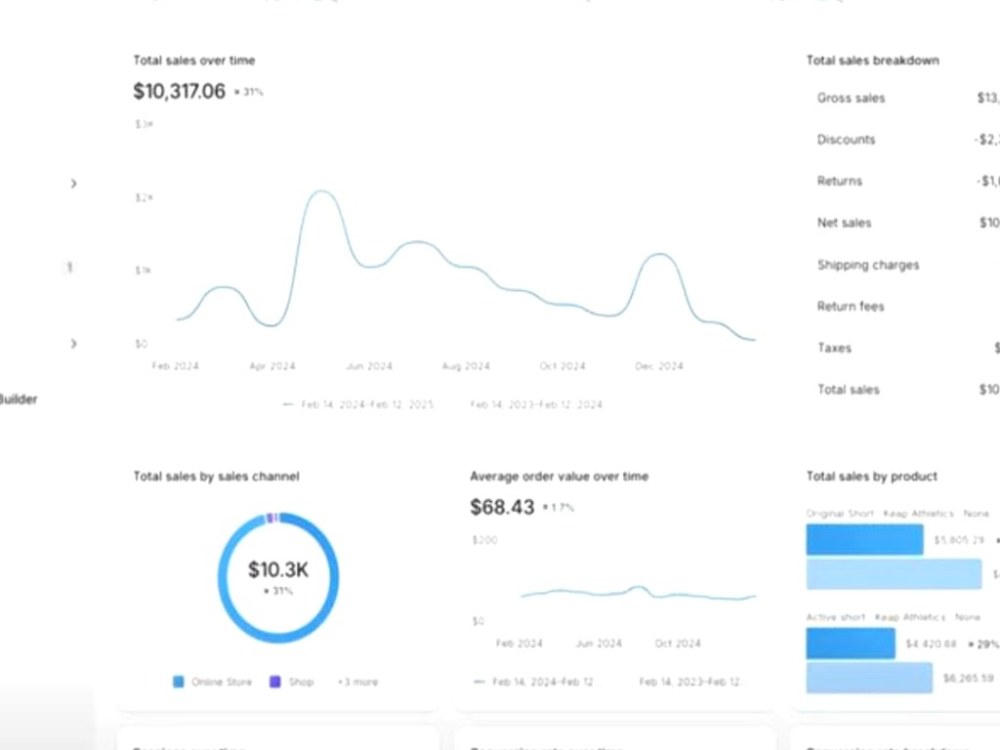Open Total sales by sales channel report
The width and height of the screenshot is (1000, 750).
(x=216, y=476)
